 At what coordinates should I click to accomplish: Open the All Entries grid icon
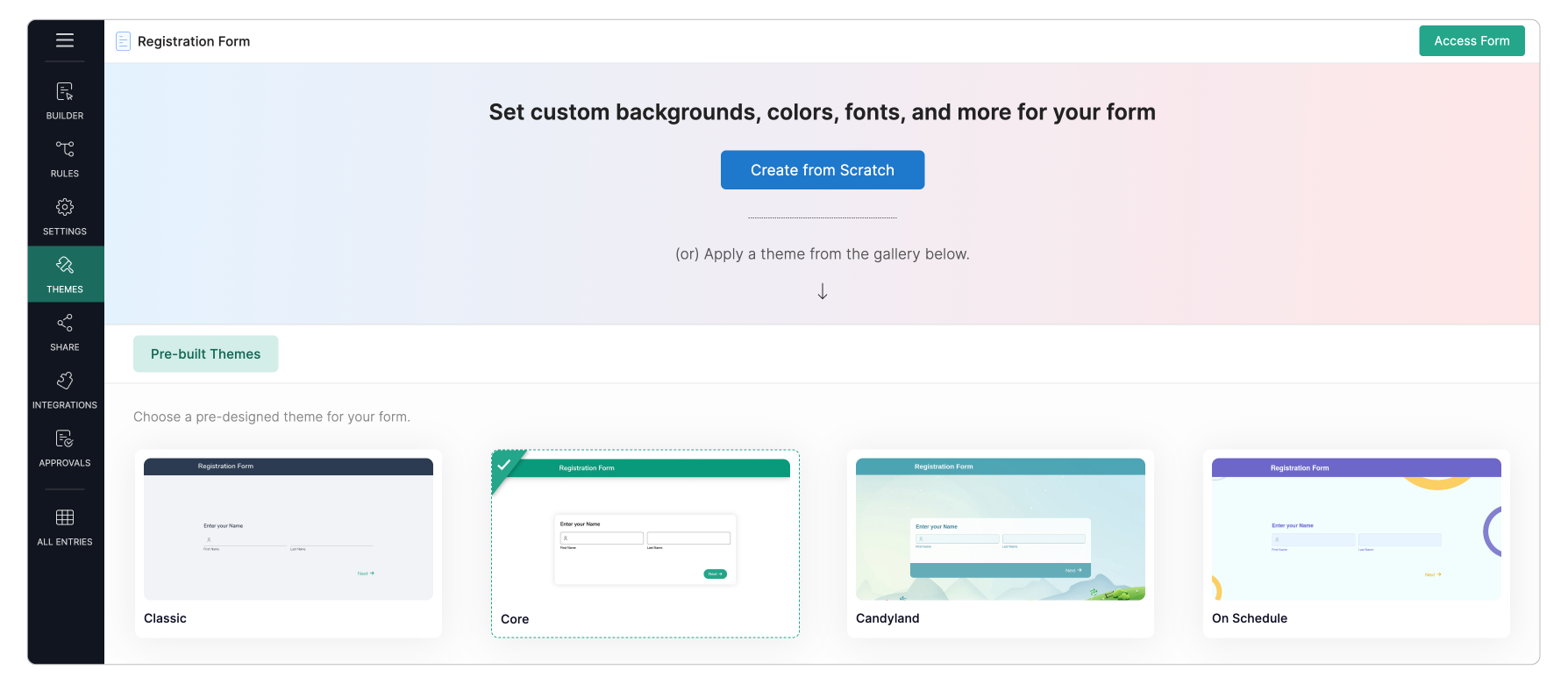(65, 517)
